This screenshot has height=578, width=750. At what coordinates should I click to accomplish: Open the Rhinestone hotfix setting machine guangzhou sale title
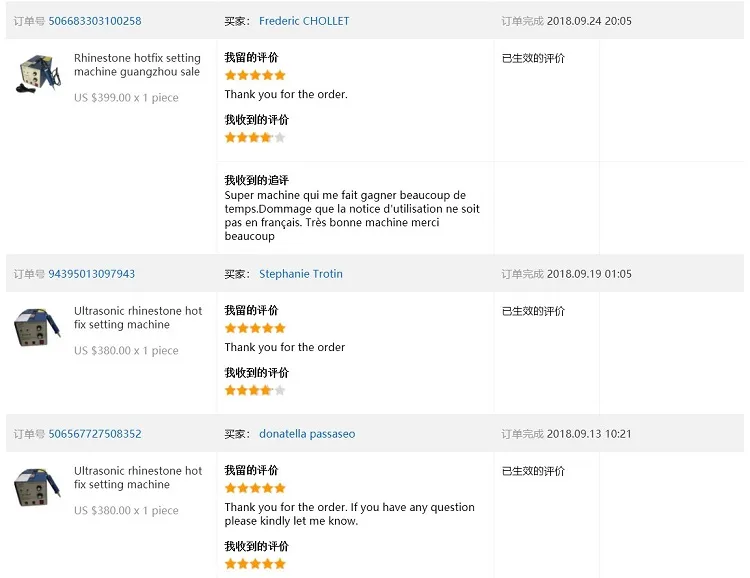137,65
